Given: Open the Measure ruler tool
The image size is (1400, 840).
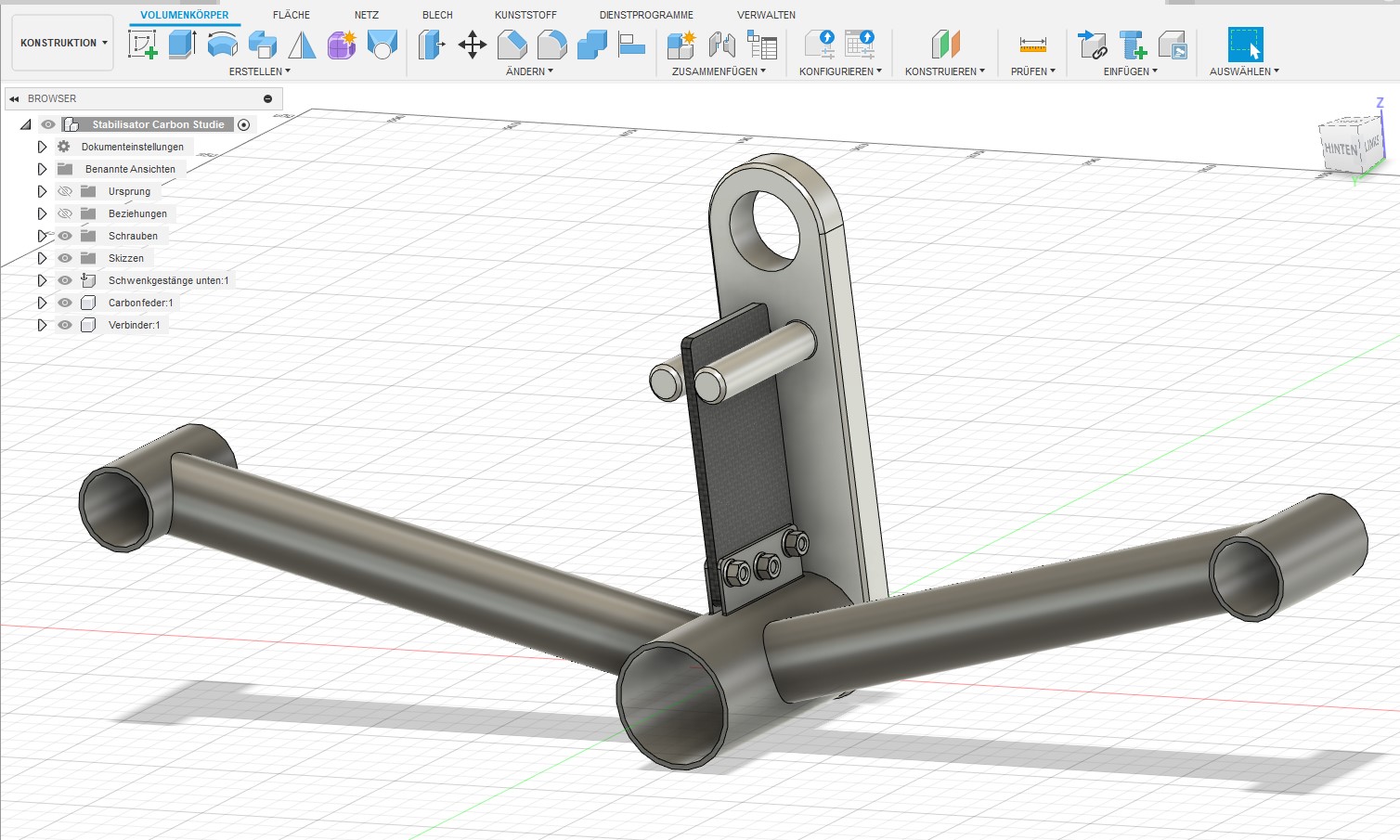Looking at the screenshot, I should pyautogui.click(x=1032, y=45).
